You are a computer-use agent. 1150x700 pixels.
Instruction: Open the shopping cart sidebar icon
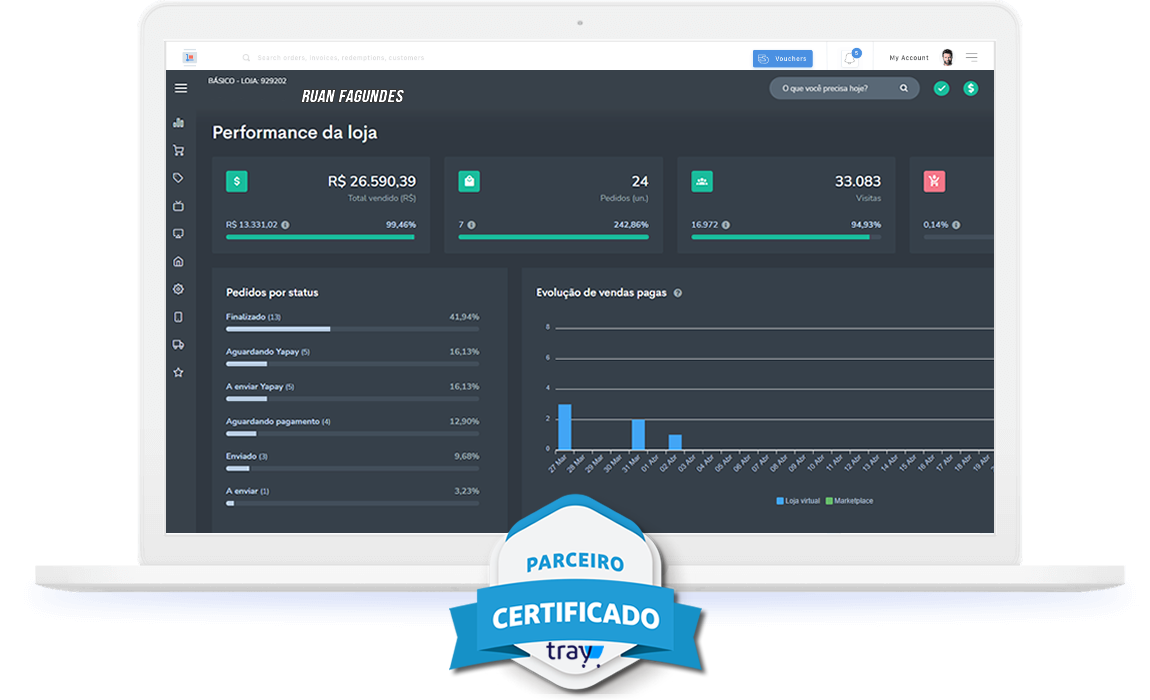178,150
